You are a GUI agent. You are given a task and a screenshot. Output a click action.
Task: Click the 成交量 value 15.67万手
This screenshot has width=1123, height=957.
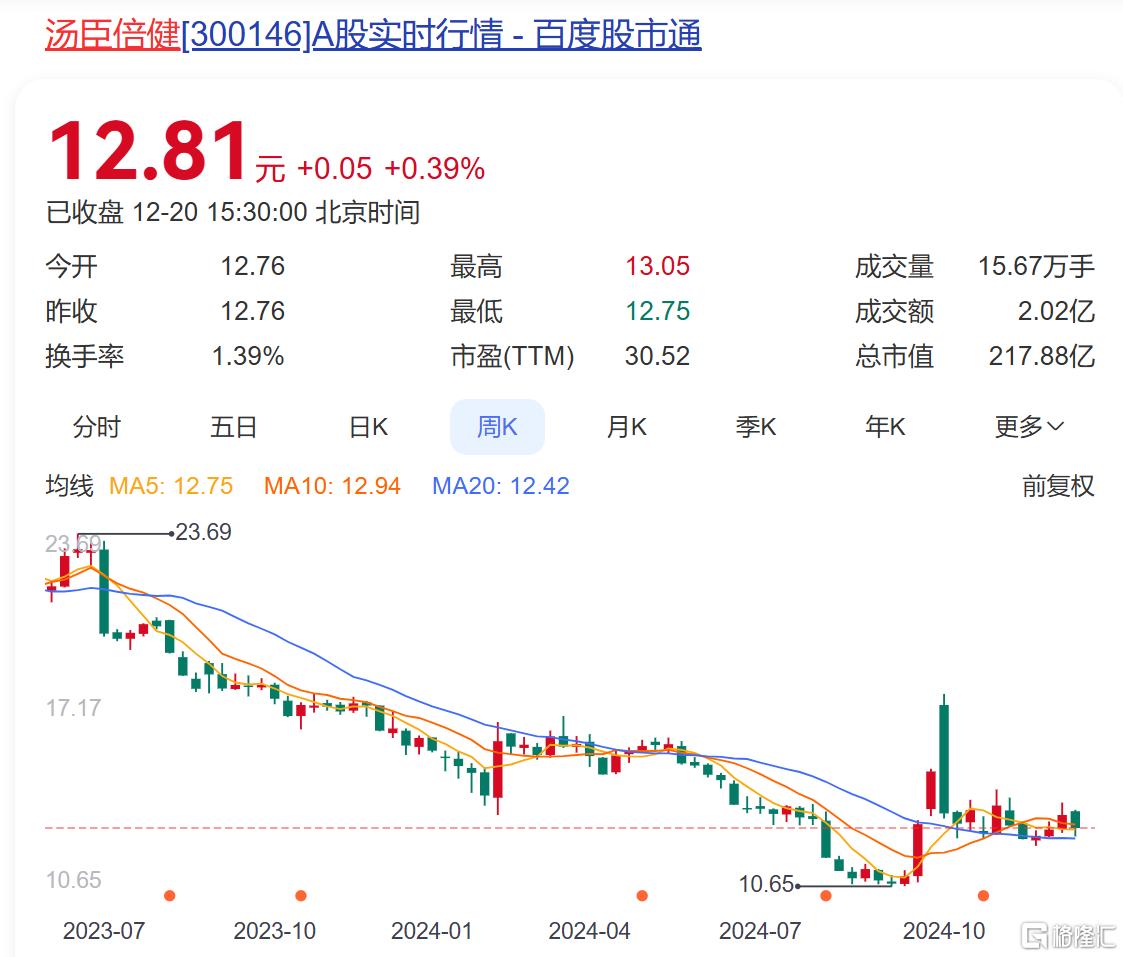point(1036,266)
